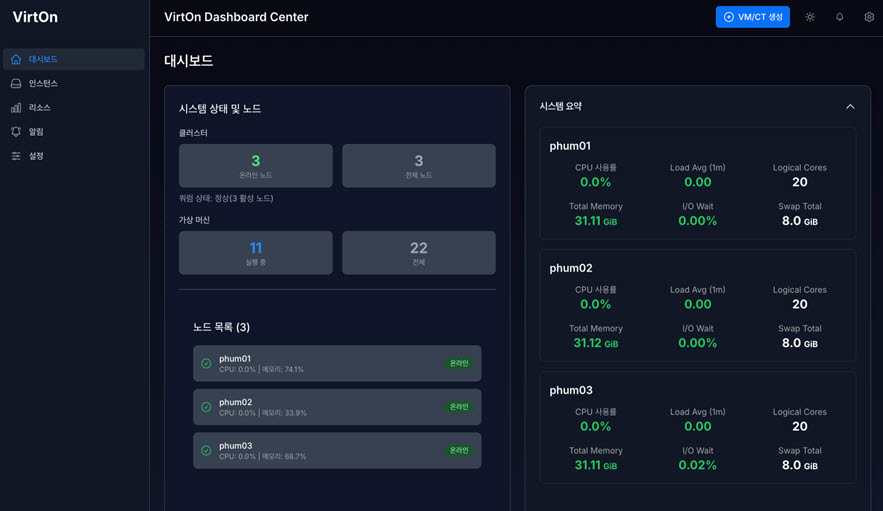Click the 리소스 bar chart icon
883x511 pixels.
click(x=16, y=108)
